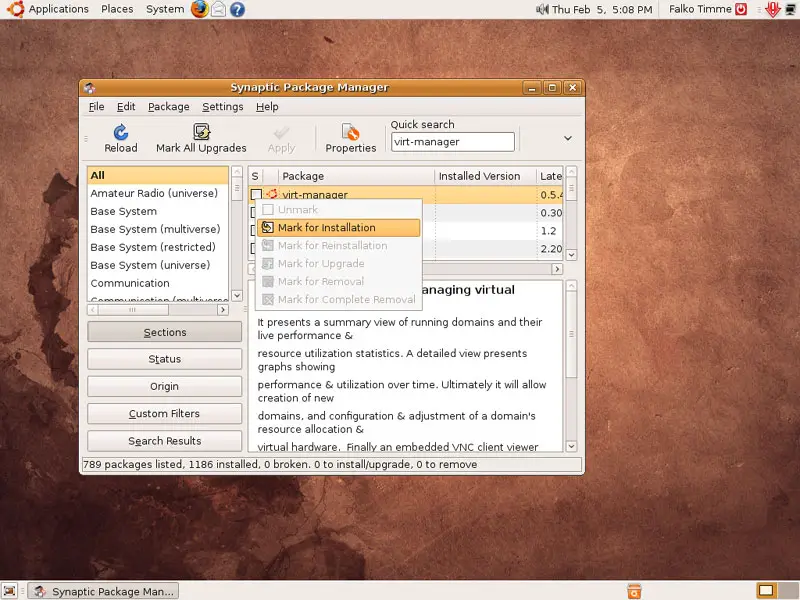The width and height of the screenshot is (800, 600).
Task: Open the Help menu in Synaptic
Action: tap(267, 107)
